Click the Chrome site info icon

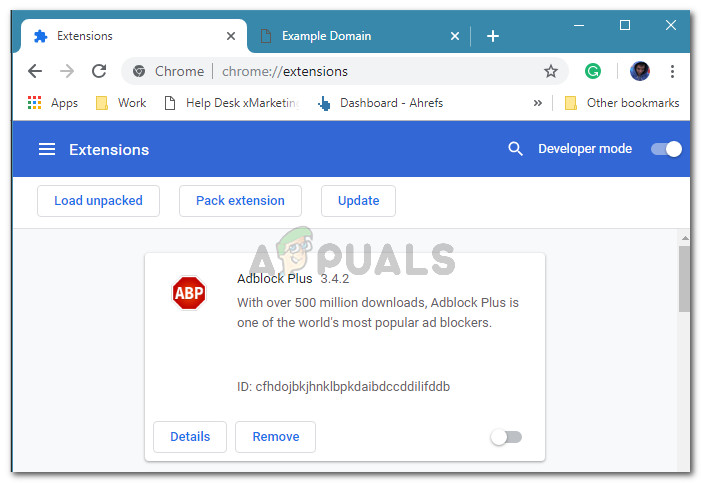tap(139, 71)
